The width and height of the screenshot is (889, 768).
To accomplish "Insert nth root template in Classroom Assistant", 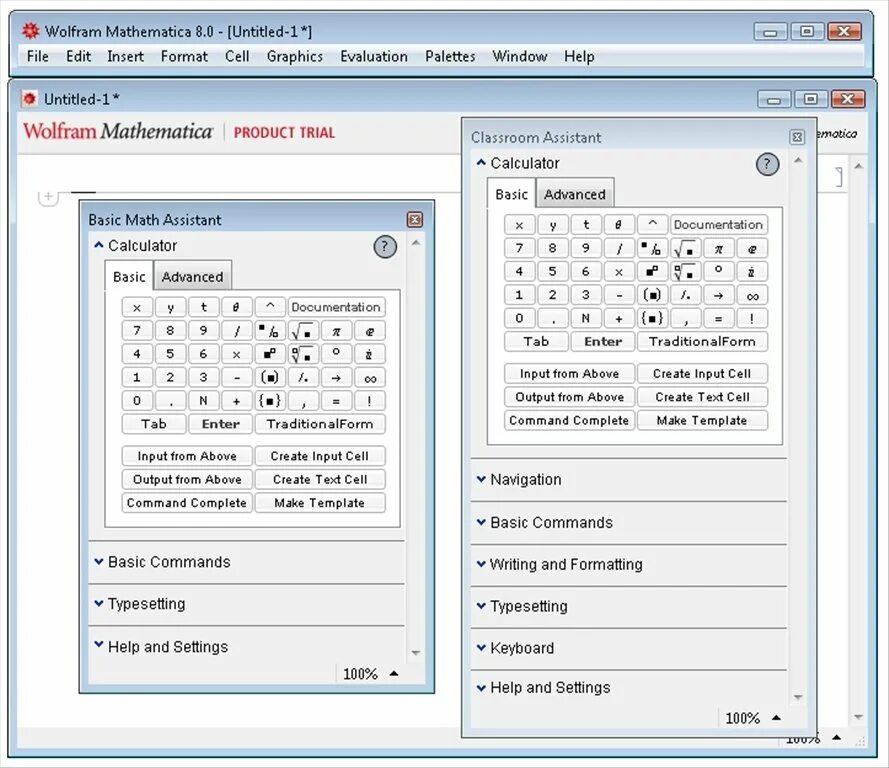I will click(685, 271).
